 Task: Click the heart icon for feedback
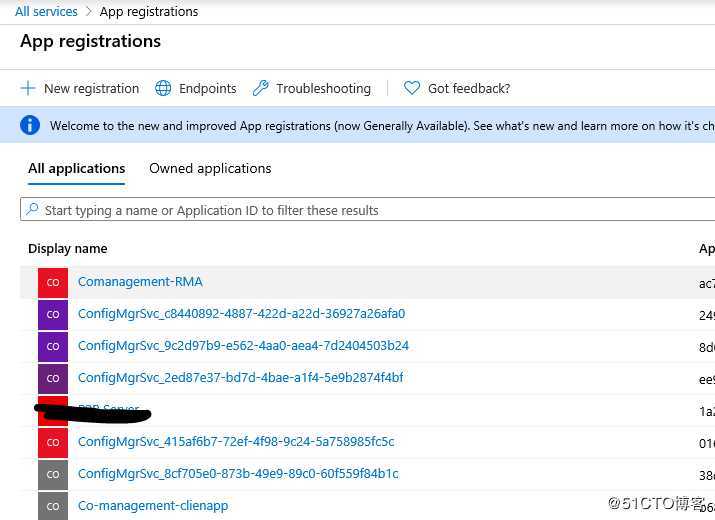click(411, 88)
